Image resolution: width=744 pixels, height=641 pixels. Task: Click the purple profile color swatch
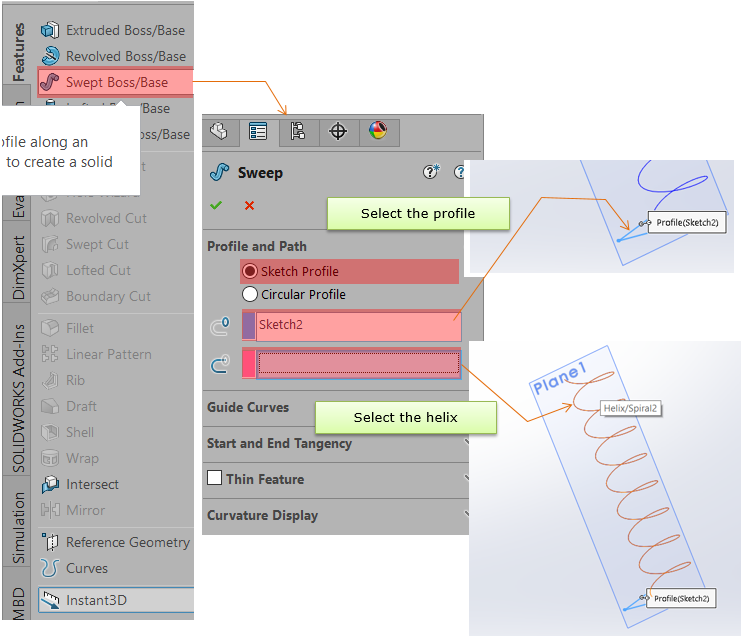[249, 325]
